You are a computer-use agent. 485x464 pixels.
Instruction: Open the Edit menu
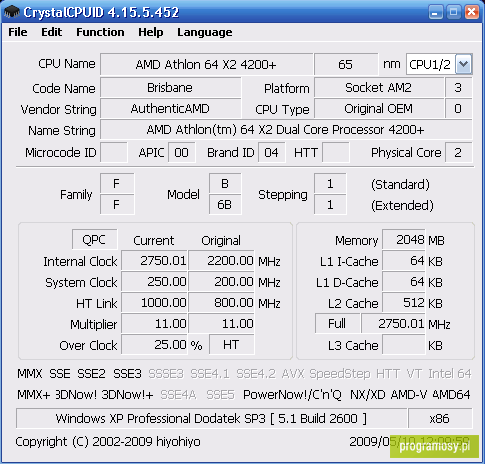point(51,32)
